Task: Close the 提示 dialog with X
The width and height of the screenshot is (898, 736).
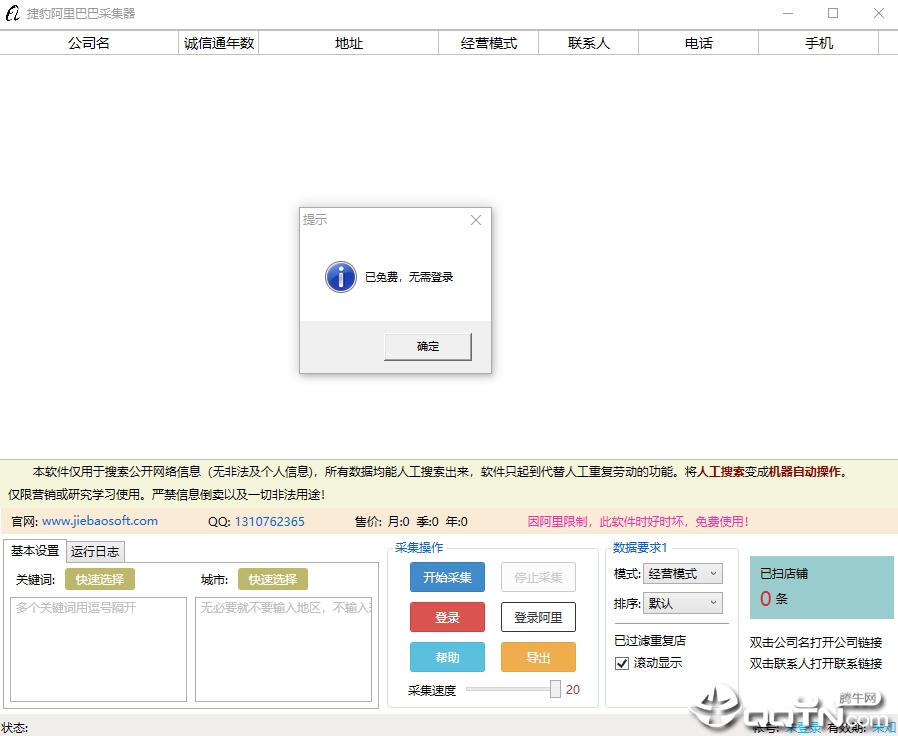Action: point(475,220)
